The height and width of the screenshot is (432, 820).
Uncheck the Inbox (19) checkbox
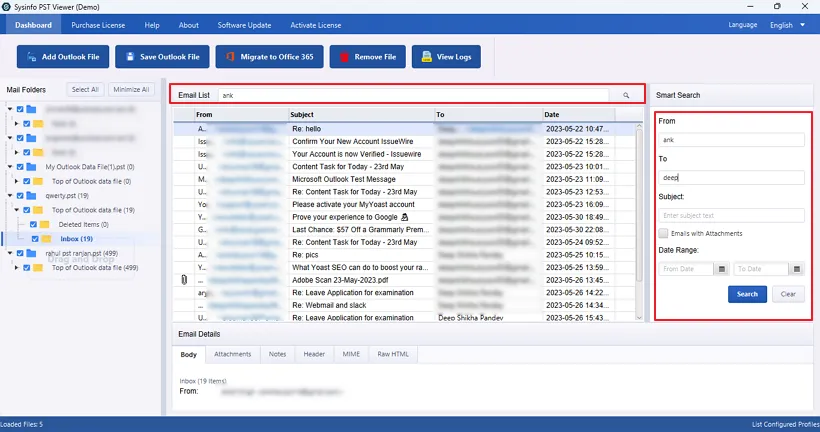[x=35, y=238]
